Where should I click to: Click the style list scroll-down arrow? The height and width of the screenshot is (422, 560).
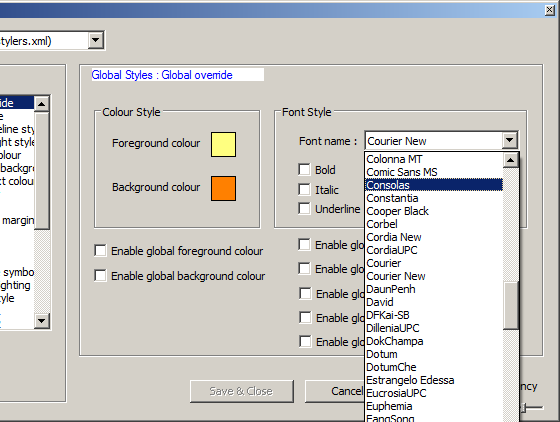pos(42,321)
